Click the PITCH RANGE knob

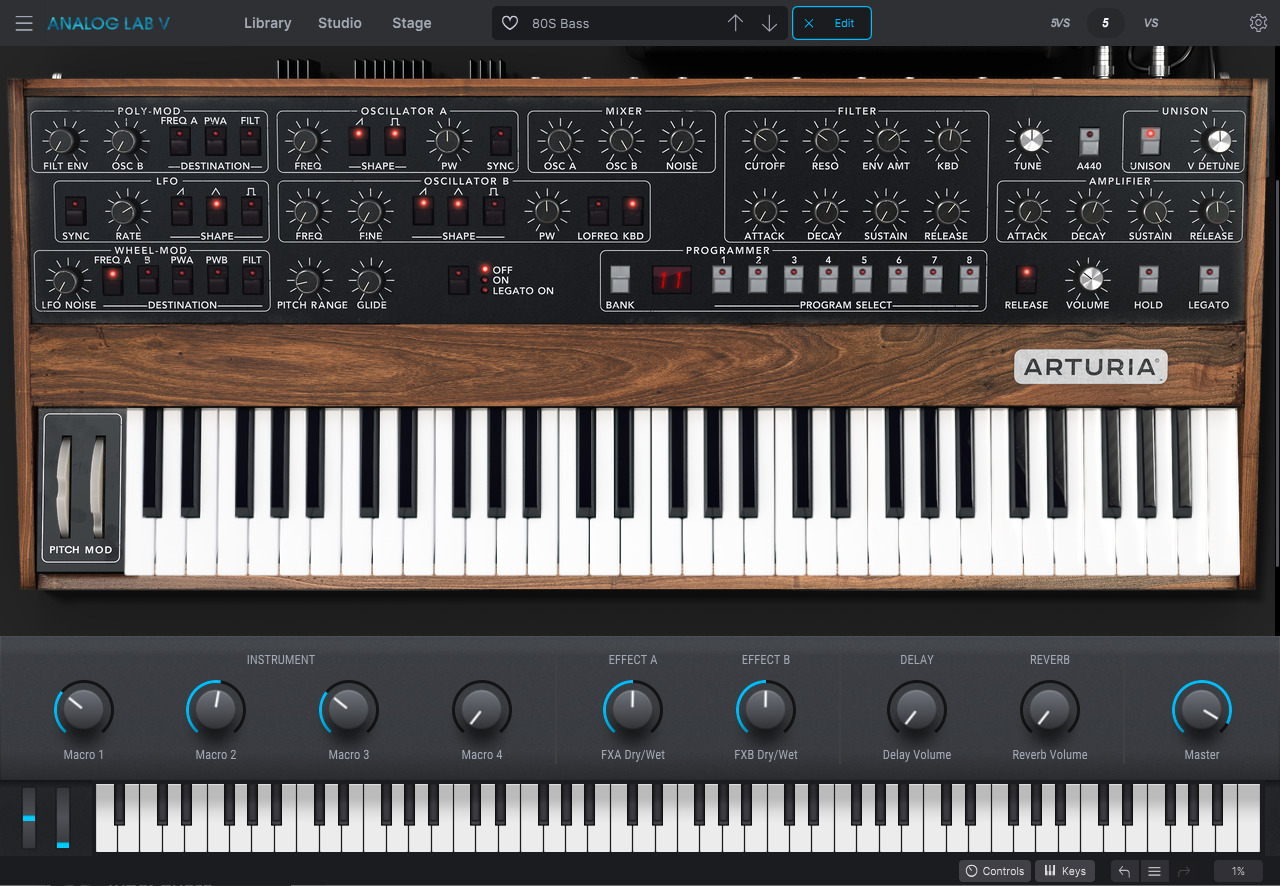[309, 280]
